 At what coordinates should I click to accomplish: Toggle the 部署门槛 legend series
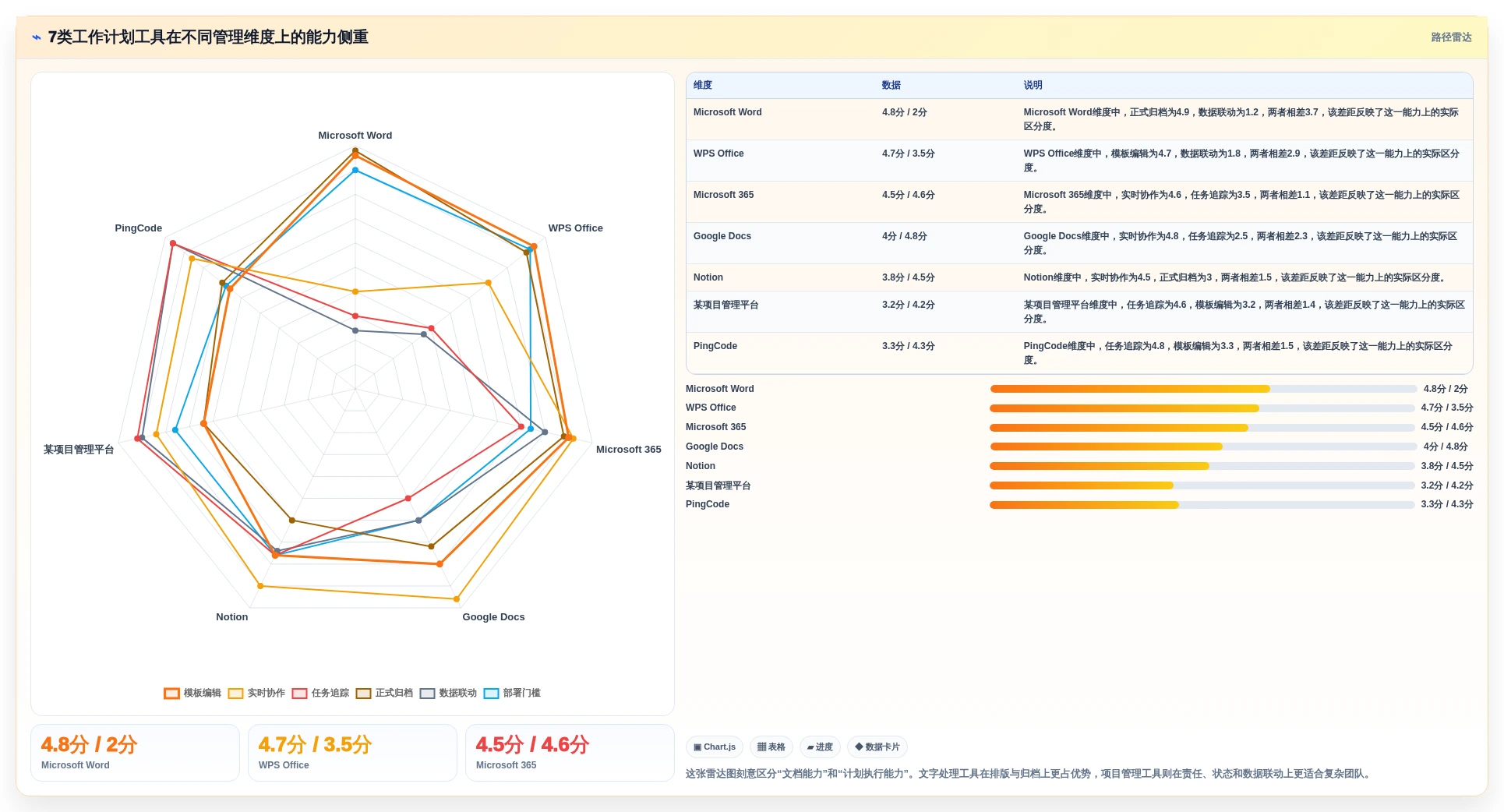click(x=512, y=693)
